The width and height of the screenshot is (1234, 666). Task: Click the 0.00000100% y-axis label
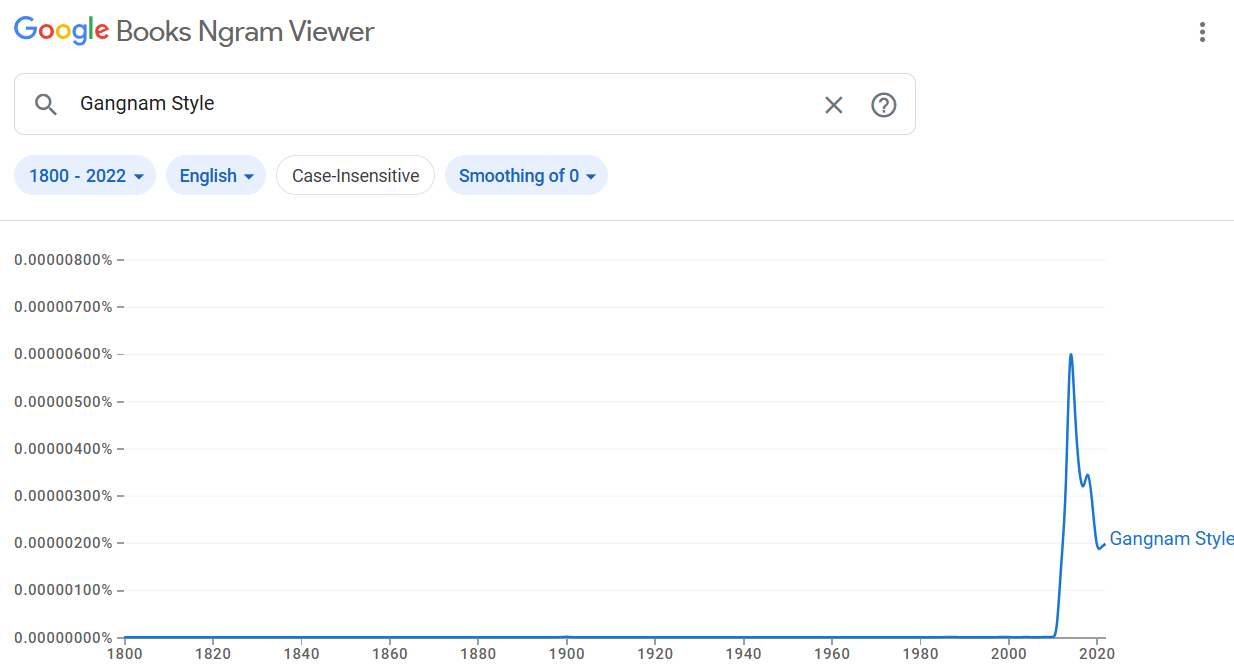coord(64,590)
